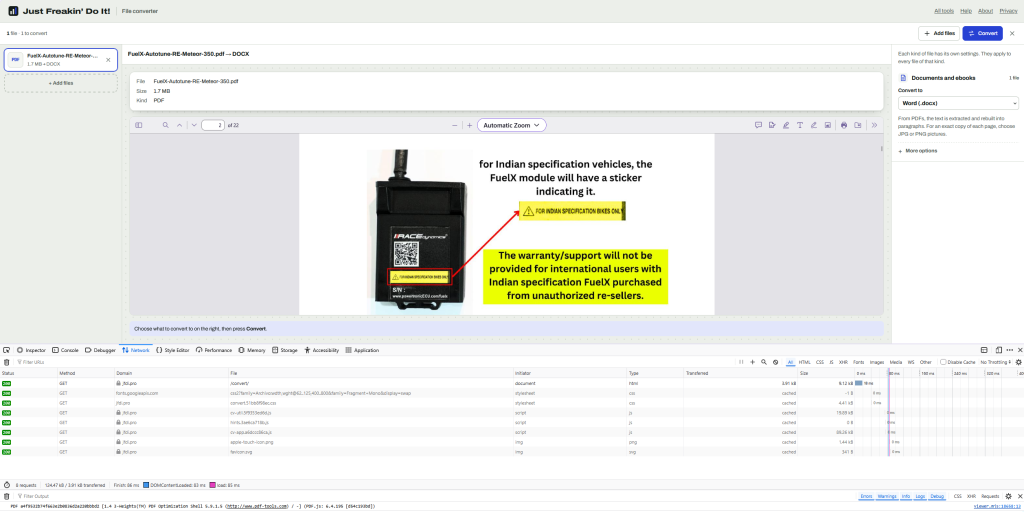
Task: Filter network requests by Fonts
Action: click(859, 362)
